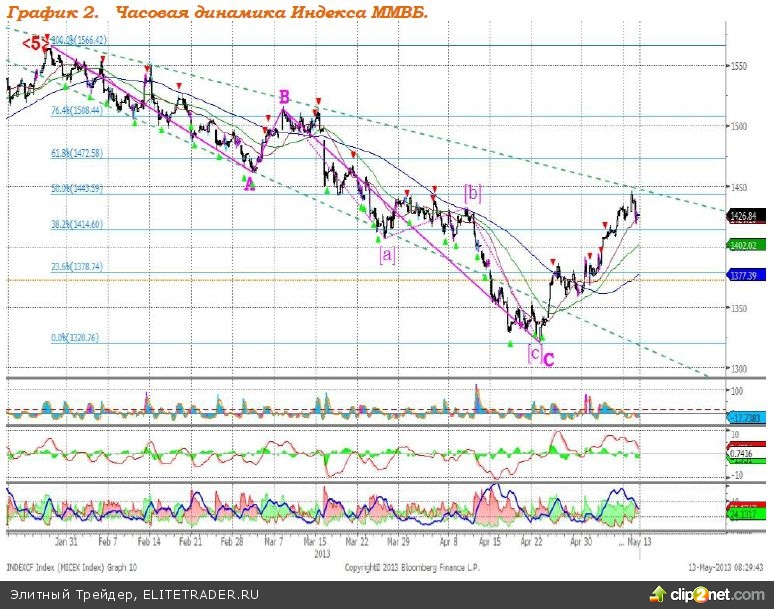Select the magenta wave A marker
The height and width of the screenshot is (609, 774).
pyautogui.click(x=249, y=182)
